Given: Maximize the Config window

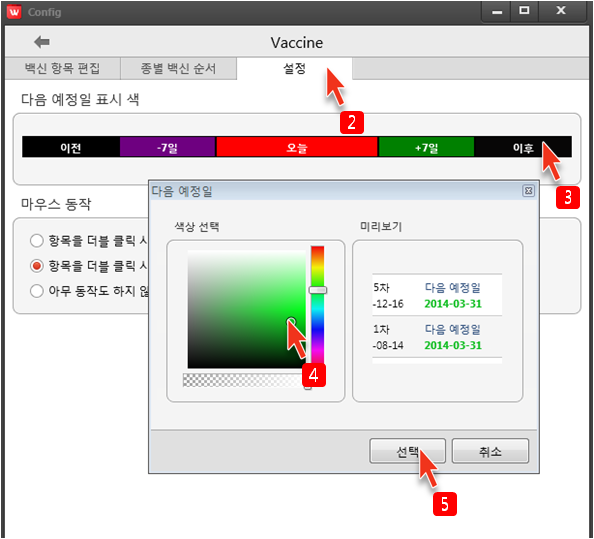Looking at the screenshot, I should (524, 11).
